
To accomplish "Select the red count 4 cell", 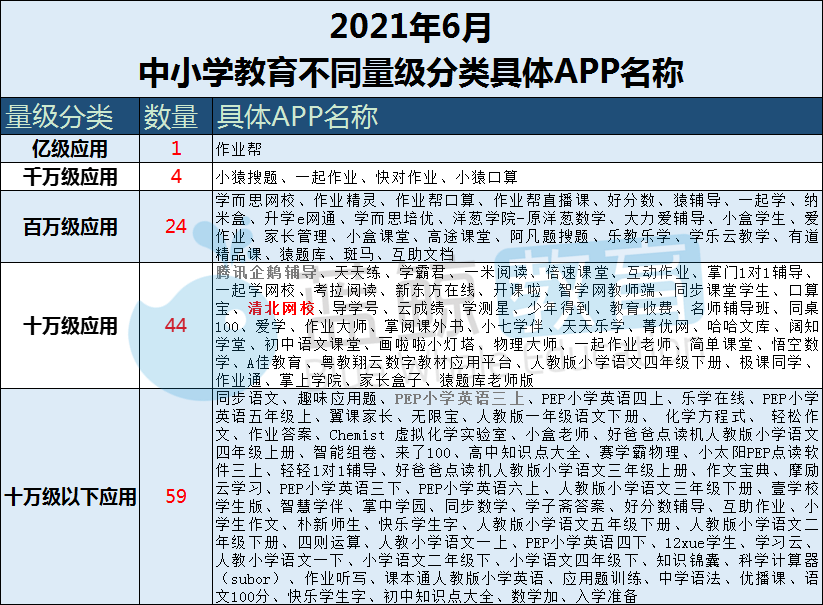I will pyautogui.click(x=176, y=177).
